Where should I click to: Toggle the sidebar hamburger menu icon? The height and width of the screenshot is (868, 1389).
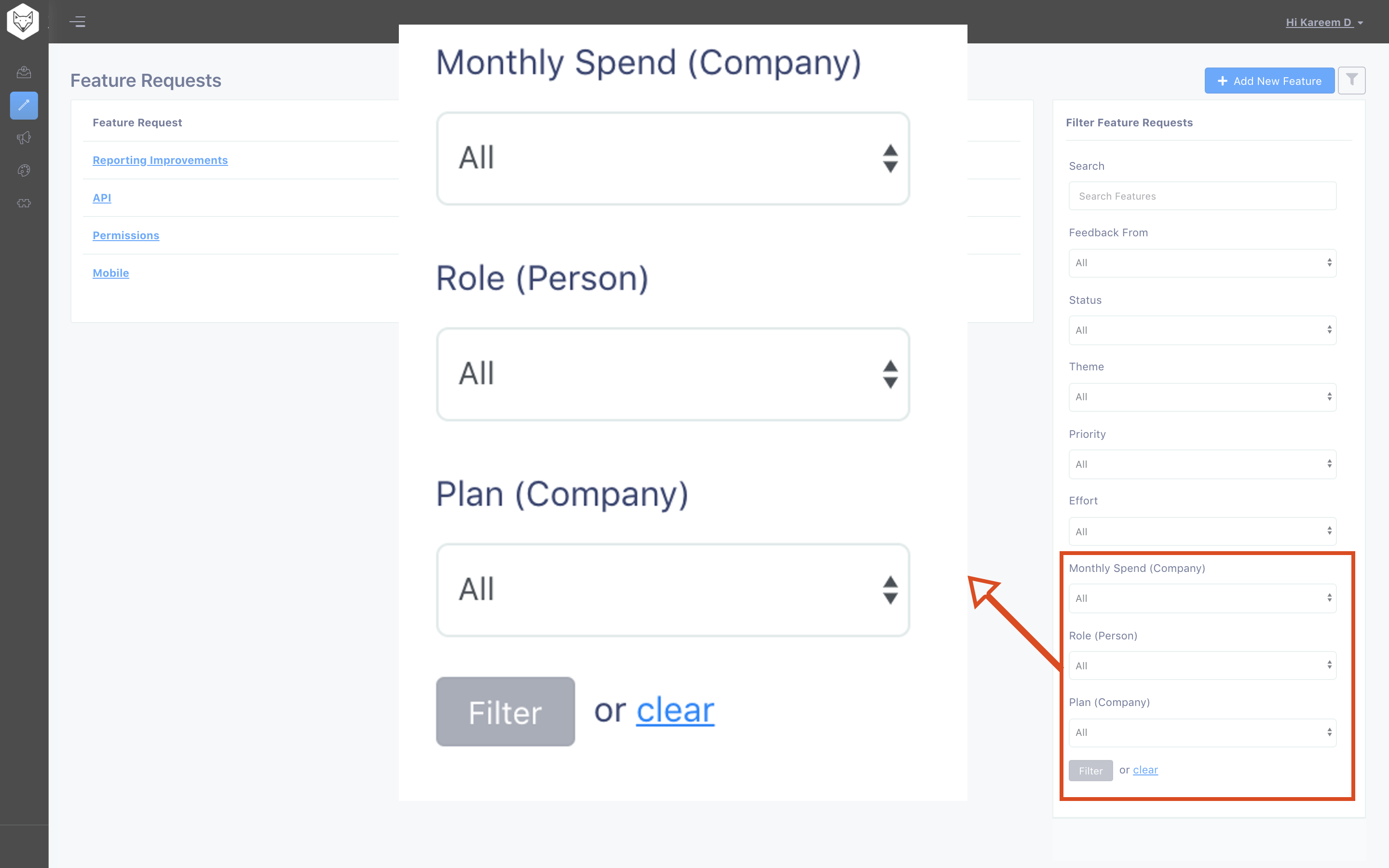click(78, 22)
